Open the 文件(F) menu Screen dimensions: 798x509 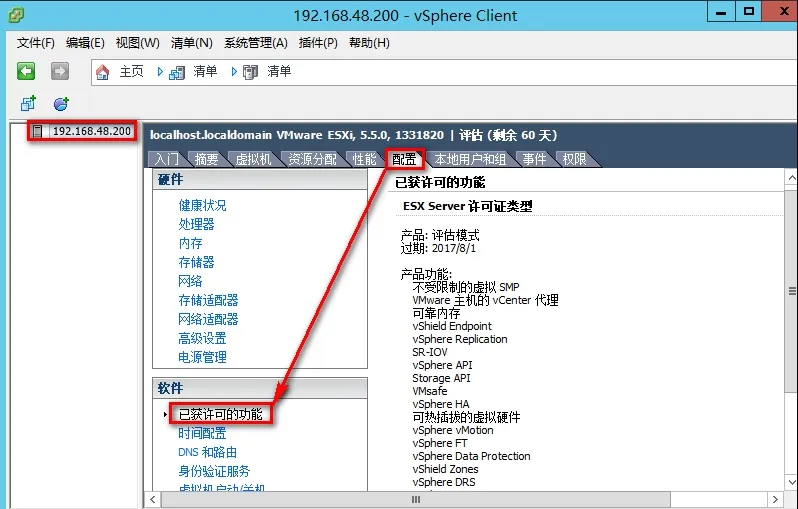tap(36, 43)
